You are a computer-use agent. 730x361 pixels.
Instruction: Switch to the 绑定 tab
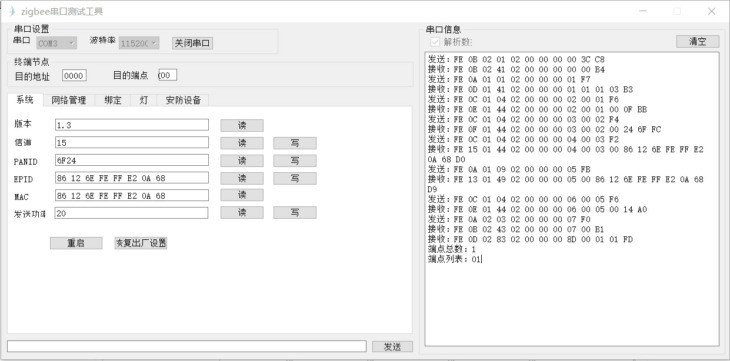click(x=113, y=100)
